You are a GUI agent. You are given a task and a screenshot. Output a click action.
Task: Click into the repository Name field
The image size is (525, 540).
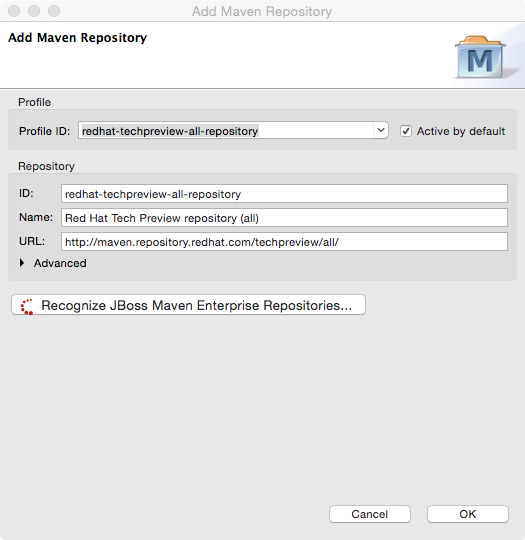pos(284,218)
